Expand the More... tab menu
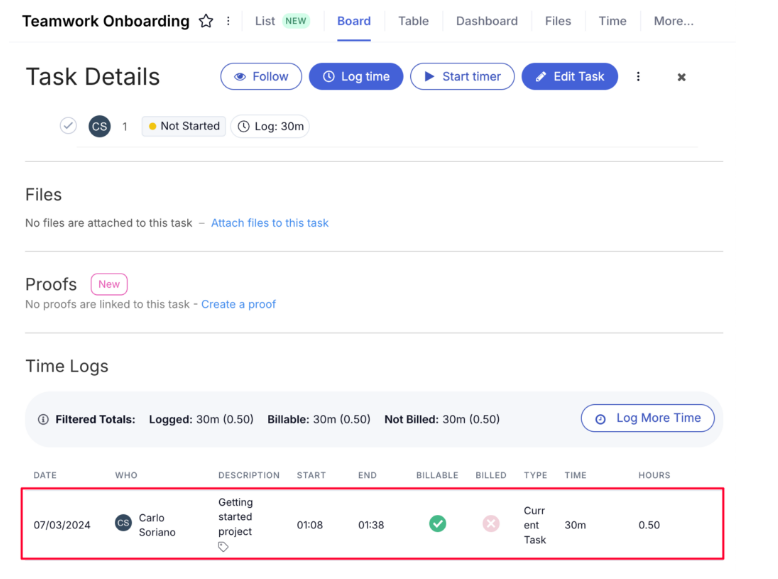This screenshot has height=579, width=778. click(673, 21)
